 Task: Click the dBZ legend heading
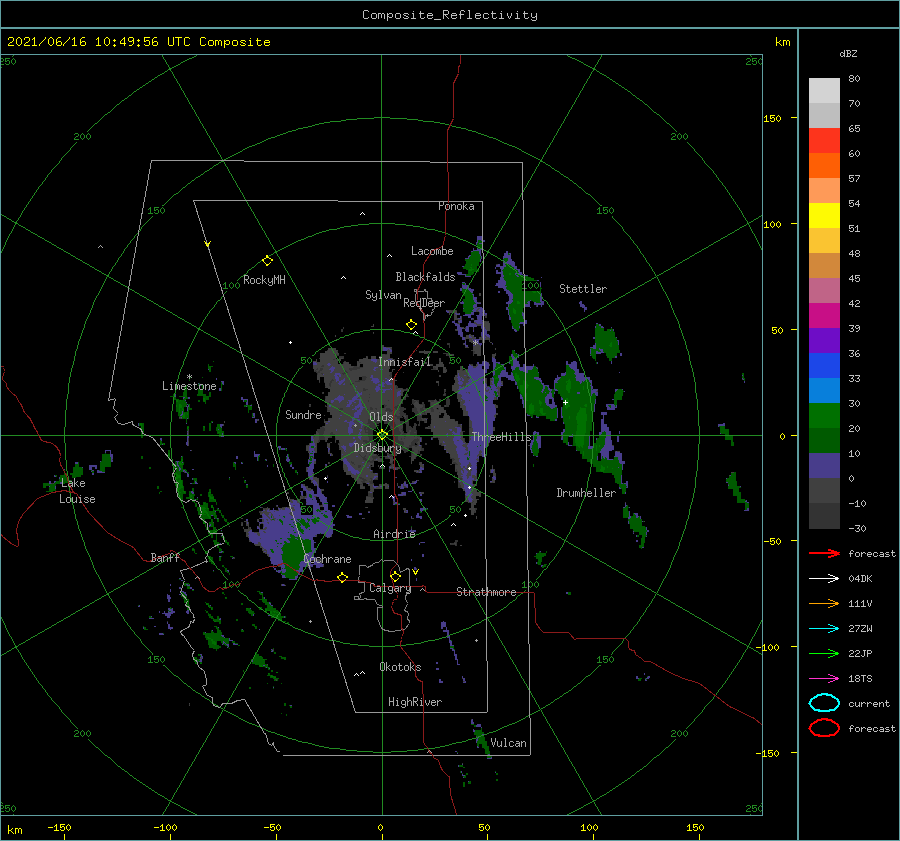coord(848,54)
